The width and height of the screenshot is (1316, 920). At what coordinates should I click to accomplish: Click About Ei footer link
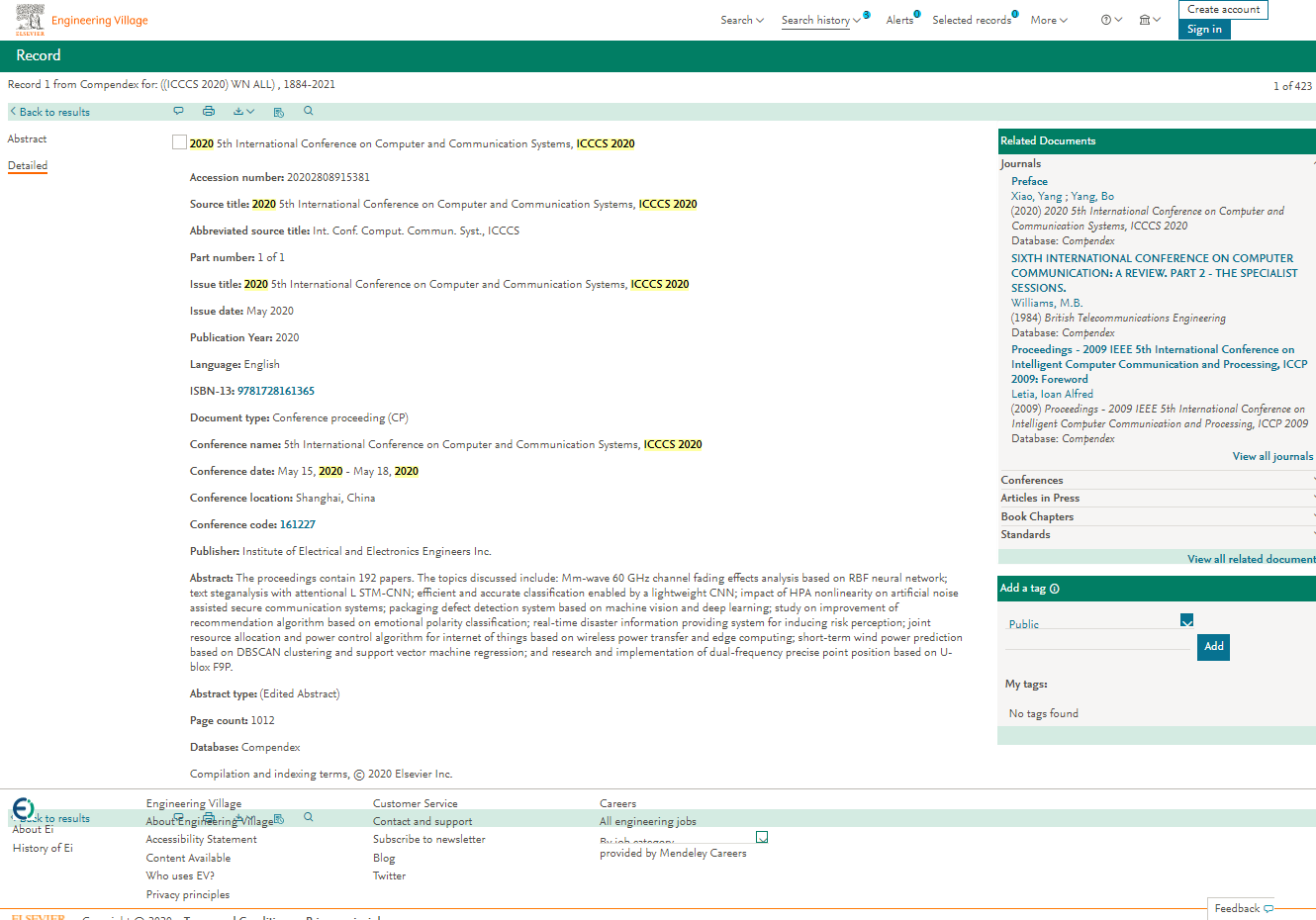pyautogui.click(x=33, y=829)
